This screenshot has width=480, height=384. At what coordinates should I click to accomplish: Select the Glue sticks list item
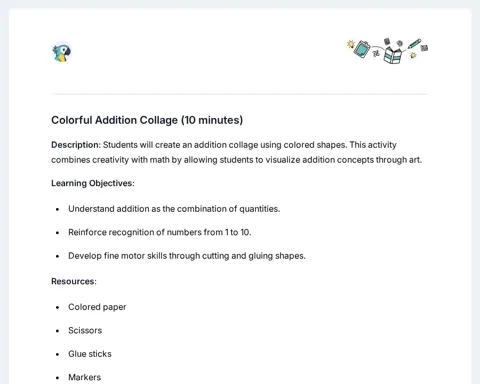coord(90,354)
